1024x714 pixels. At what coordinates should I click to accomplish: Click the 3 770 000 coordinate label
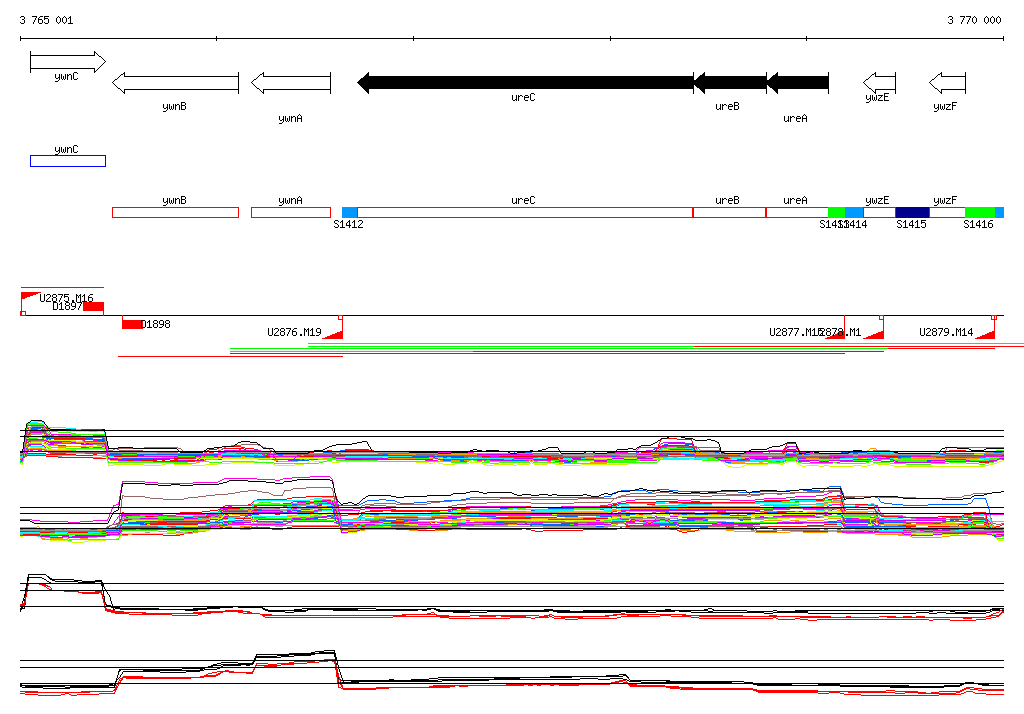tap(974, 20)
